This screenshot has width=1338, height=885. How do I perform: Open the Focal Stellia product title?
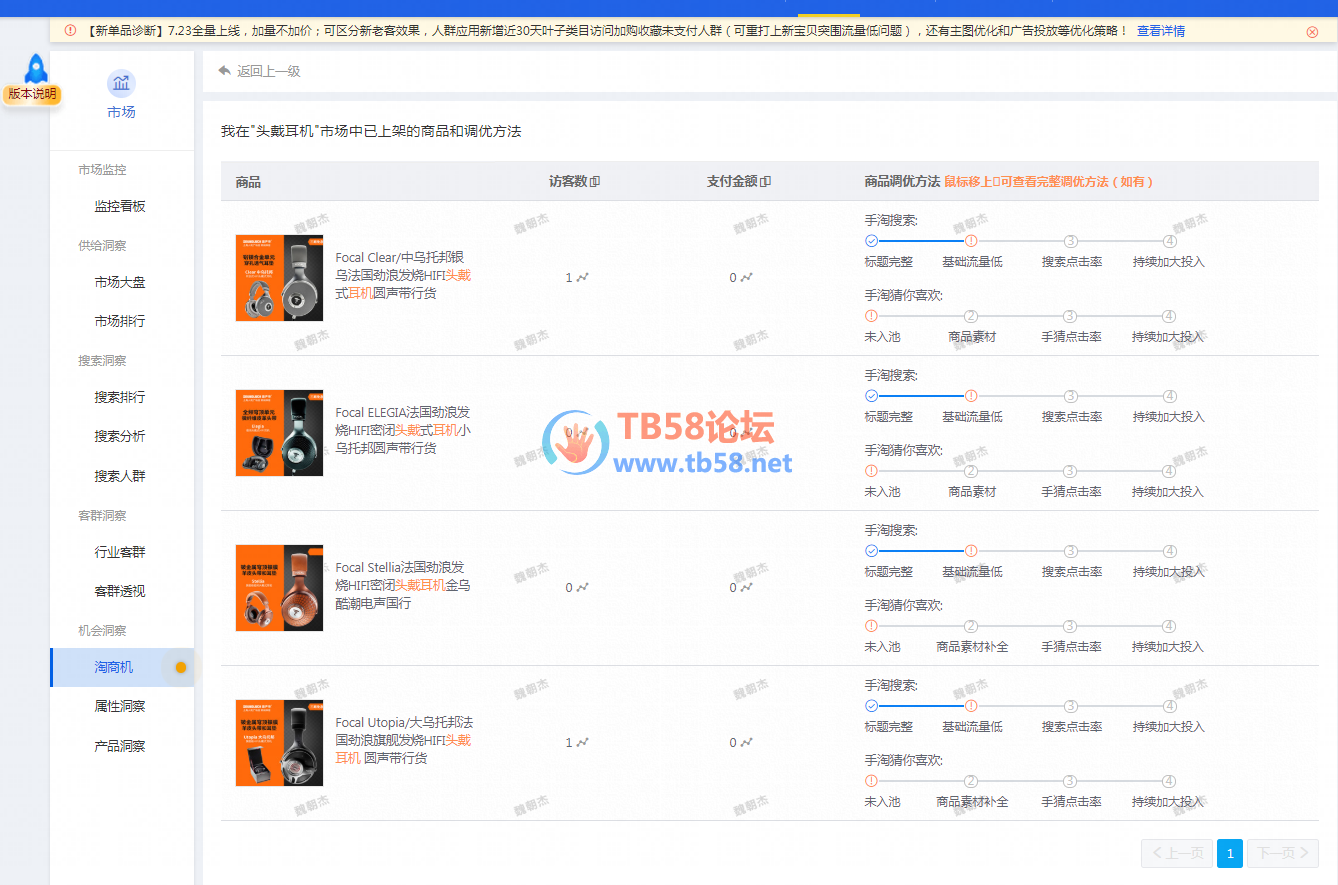pyautogui.click(x=403, y=585)
